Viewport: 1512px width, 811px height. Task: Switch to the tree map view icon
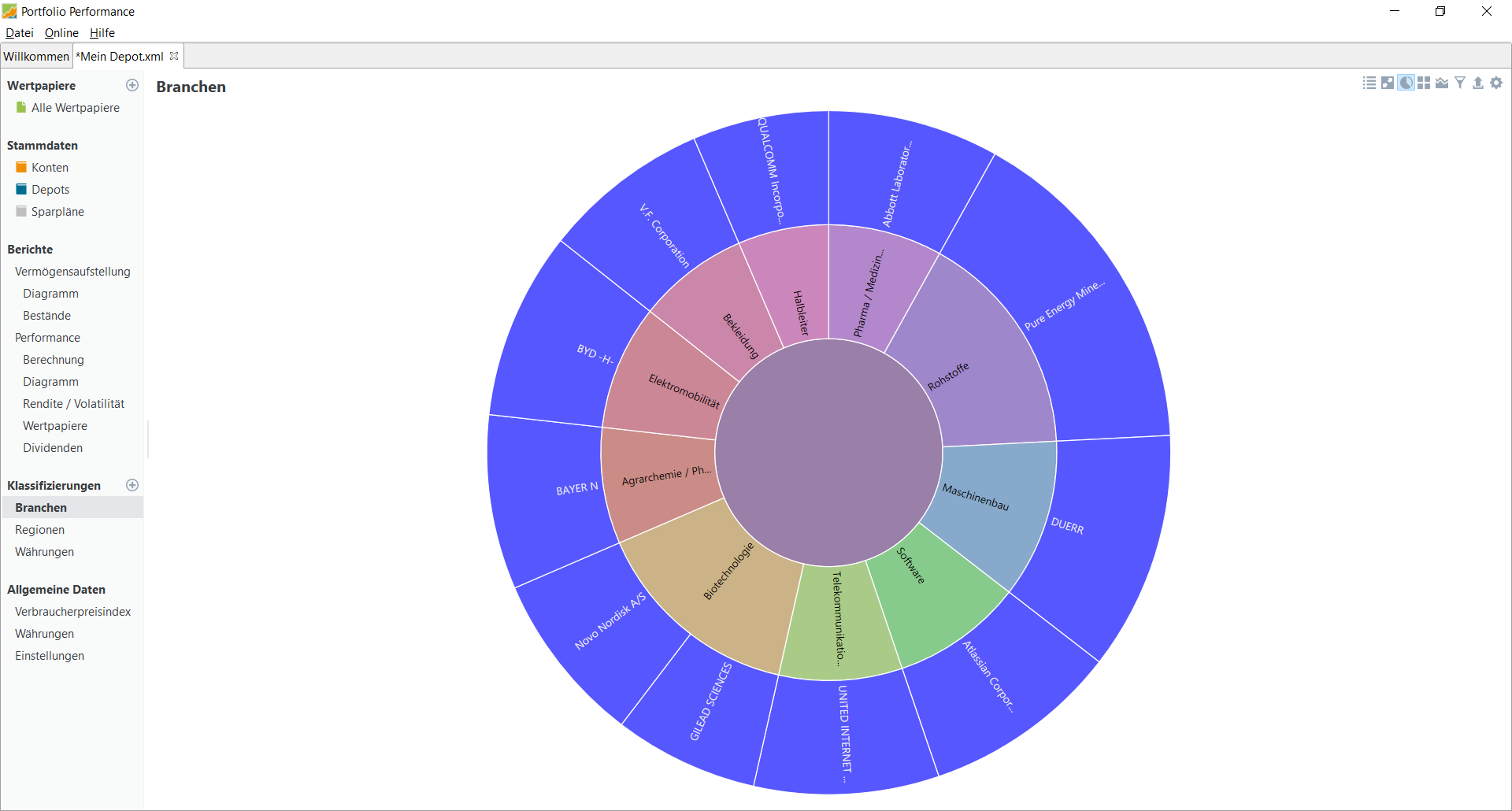[x=1424, y=83]
